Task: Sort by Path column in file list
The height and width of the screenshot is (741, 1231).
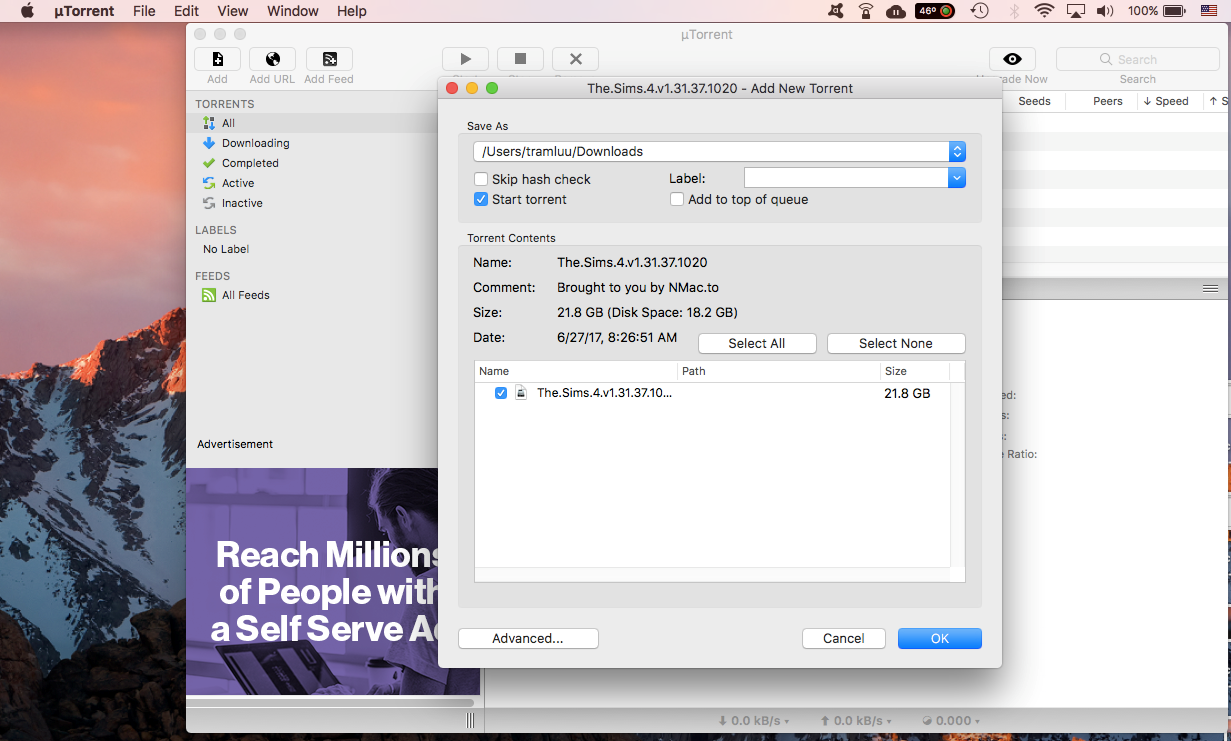Action: (779, 371)
